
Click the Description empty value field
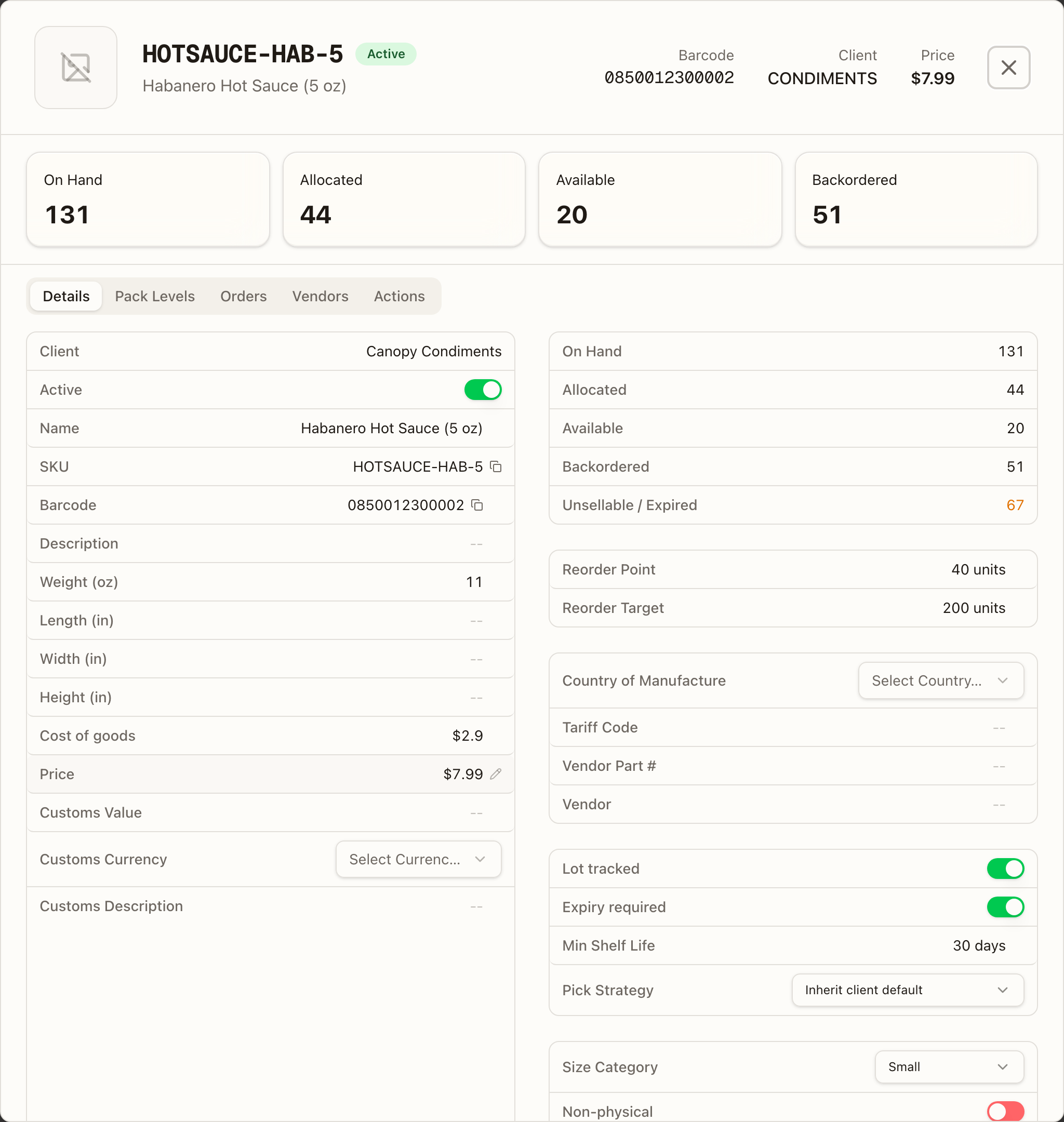[476, 544]
